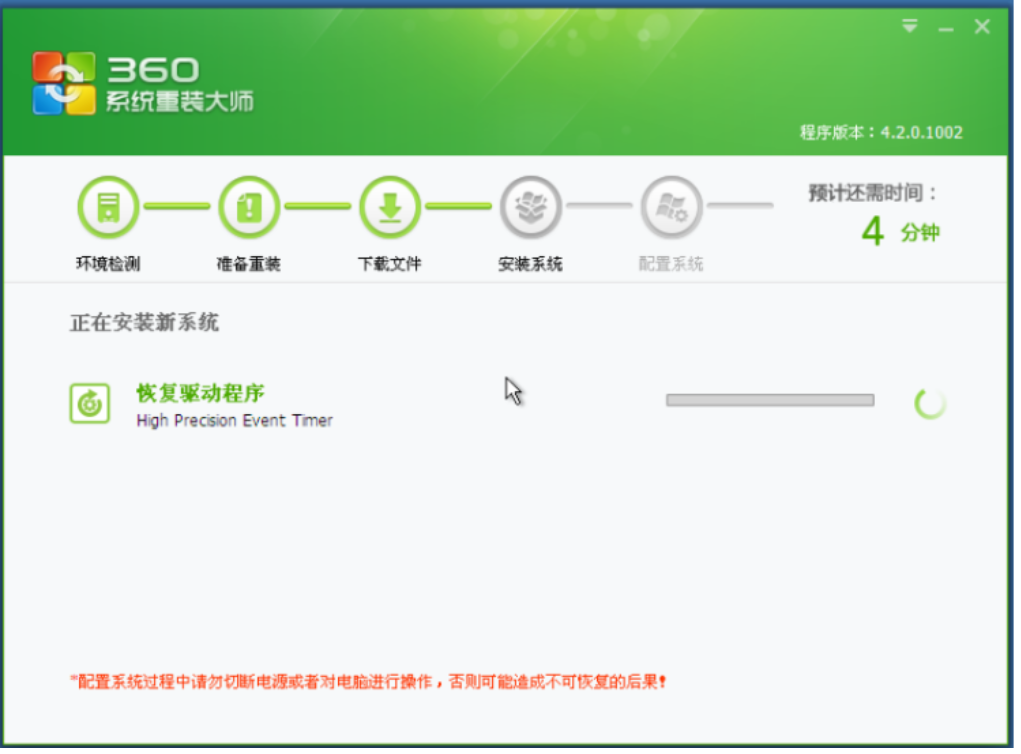Click the 配置系统 step label
The width and height of the screenshot is (1021, 754).
(671, 264)
